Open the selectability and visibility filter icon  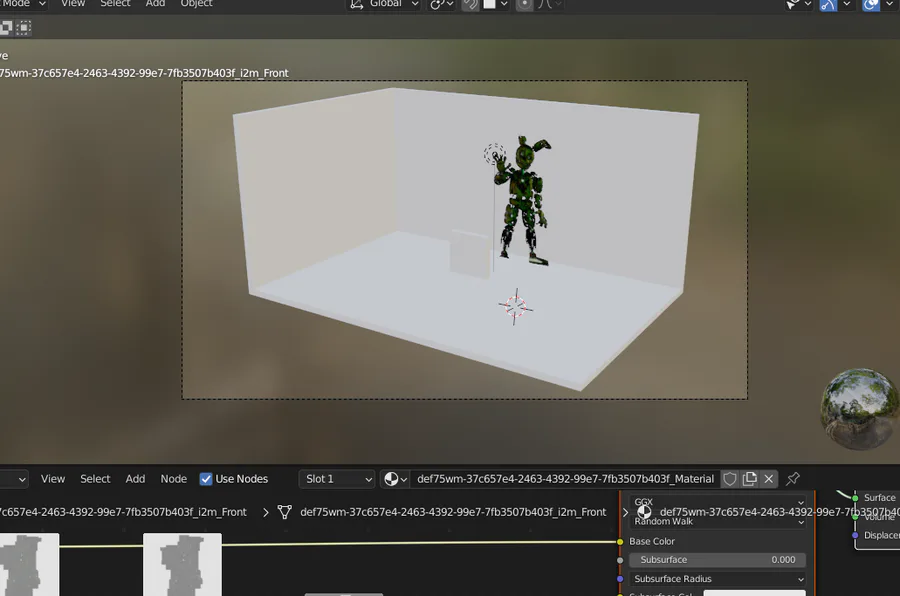pos(798,4)
